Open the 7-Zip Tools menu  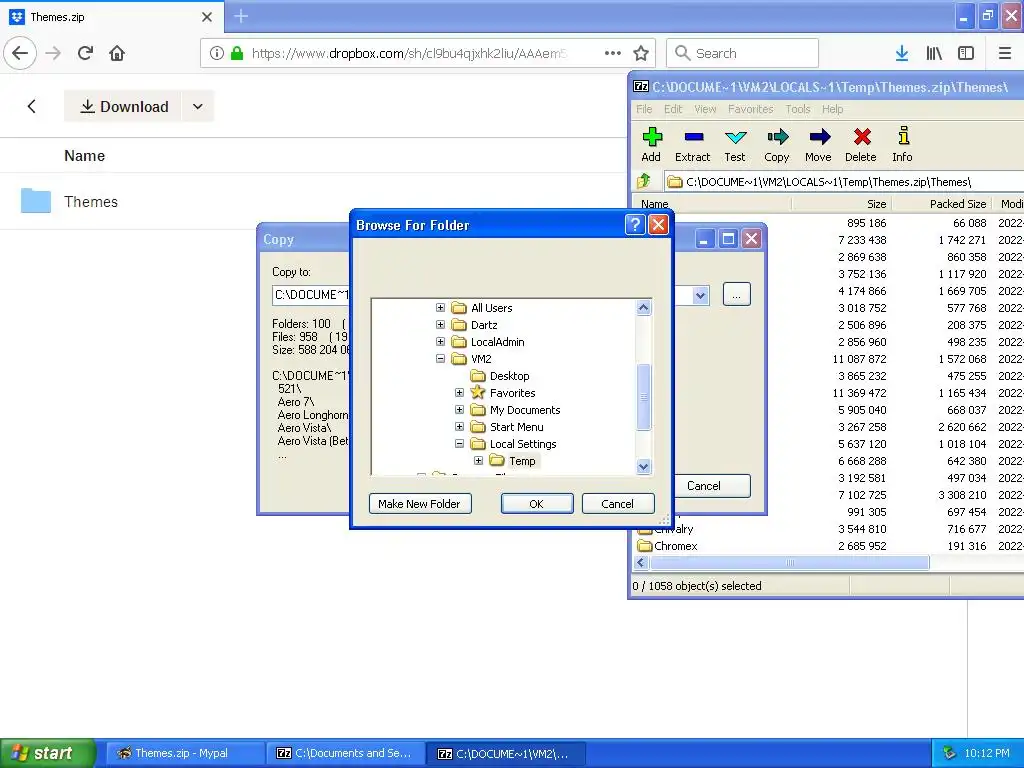[x=797, y=109]
